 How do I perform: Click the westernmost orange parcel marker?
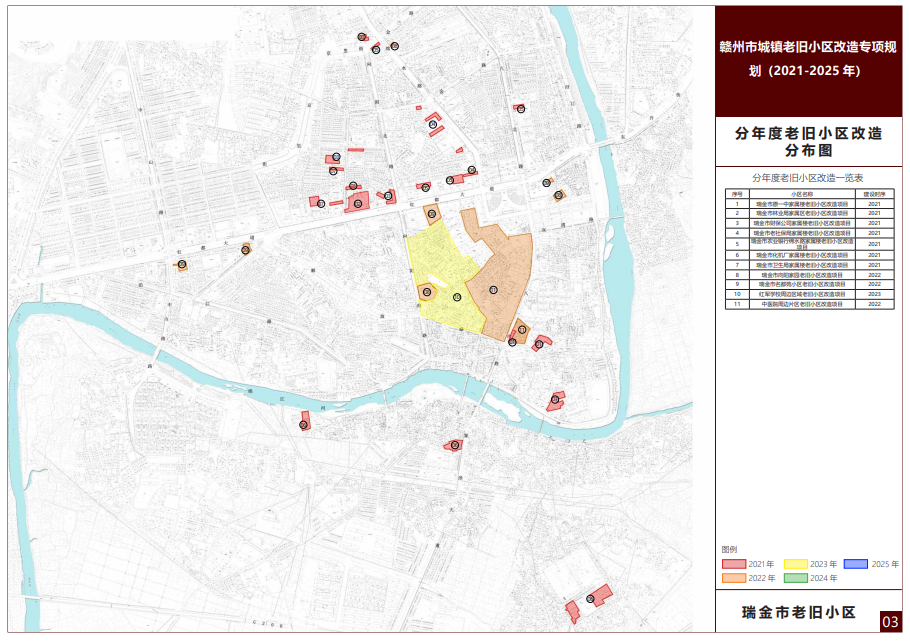click(182, 265)
